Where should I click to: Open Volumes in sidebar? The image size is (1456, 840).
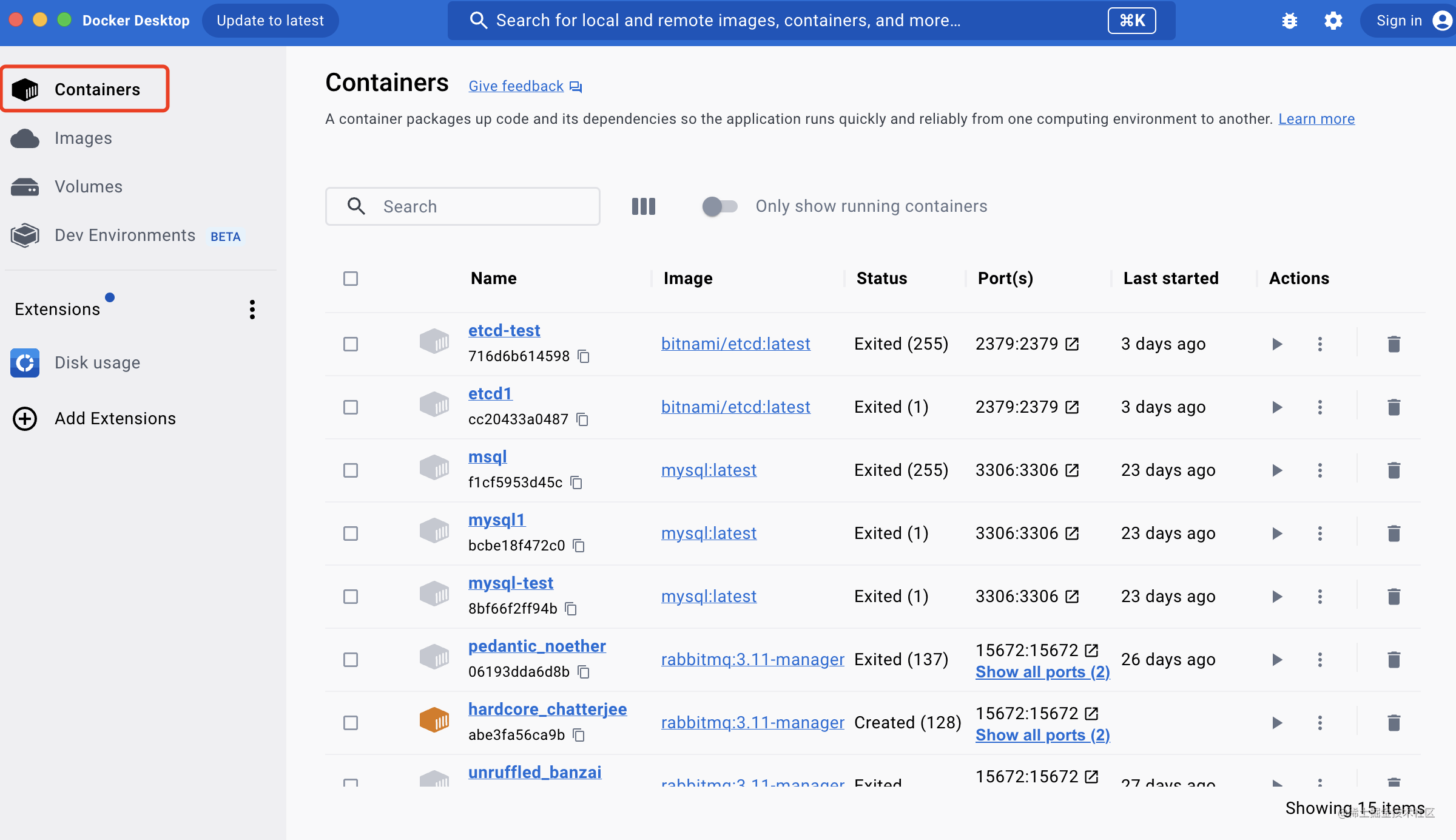click(x=89, y=187)
